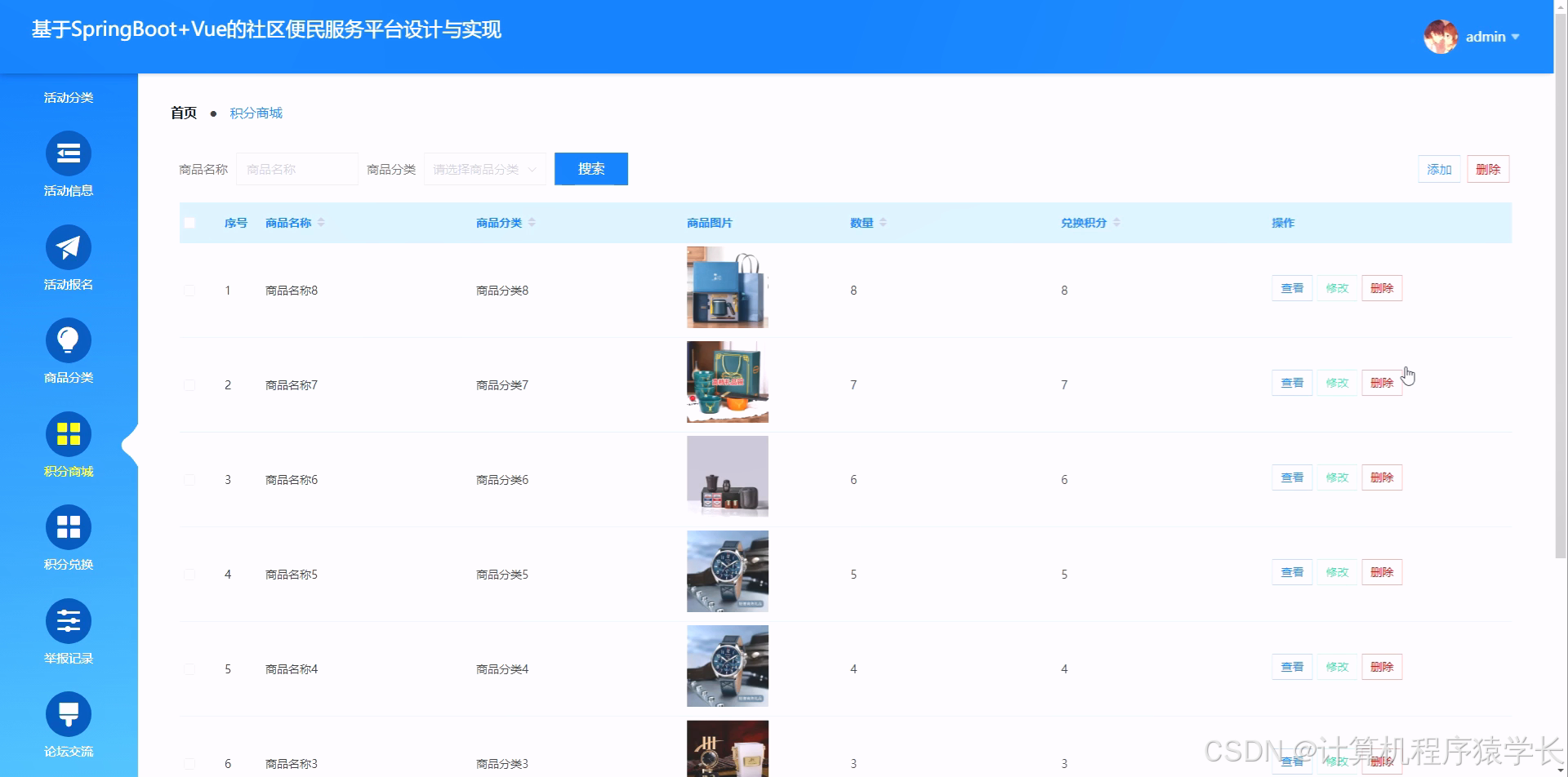Open the 商品分类 select dropdown
The image size is (1568, 777).
484,169
